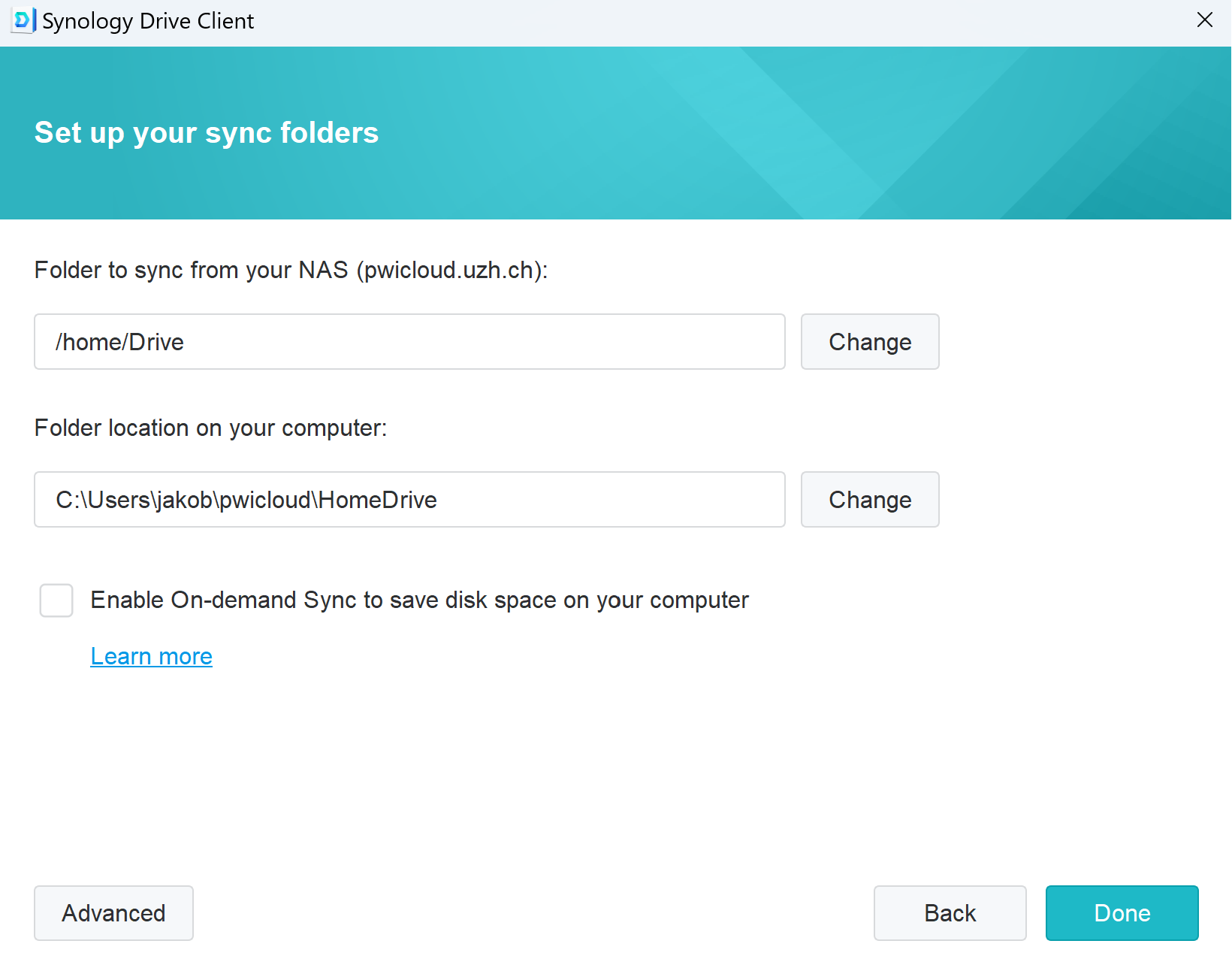
Task: Change the local folder location on computer
Action: (870, 500)
